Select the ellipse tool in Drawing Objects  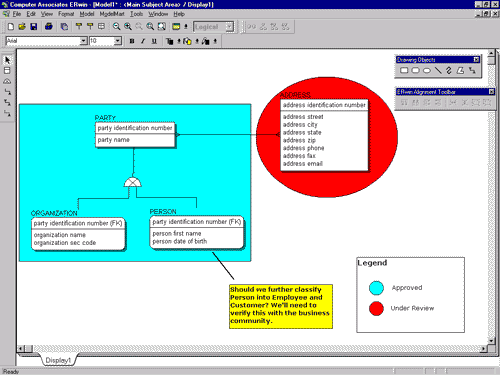427,70
